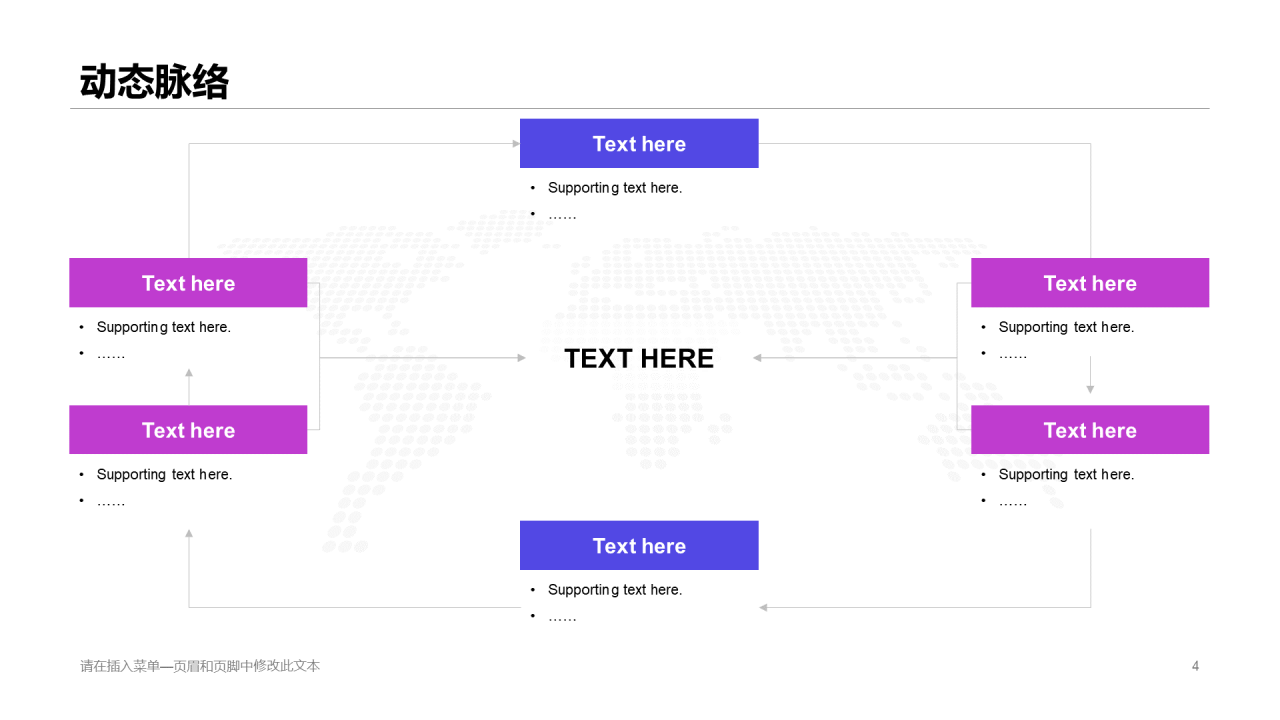Select the upper-right purple Text here box
The height and width of the screenshot is (720, 1280).
click(x=1090, y=283)
